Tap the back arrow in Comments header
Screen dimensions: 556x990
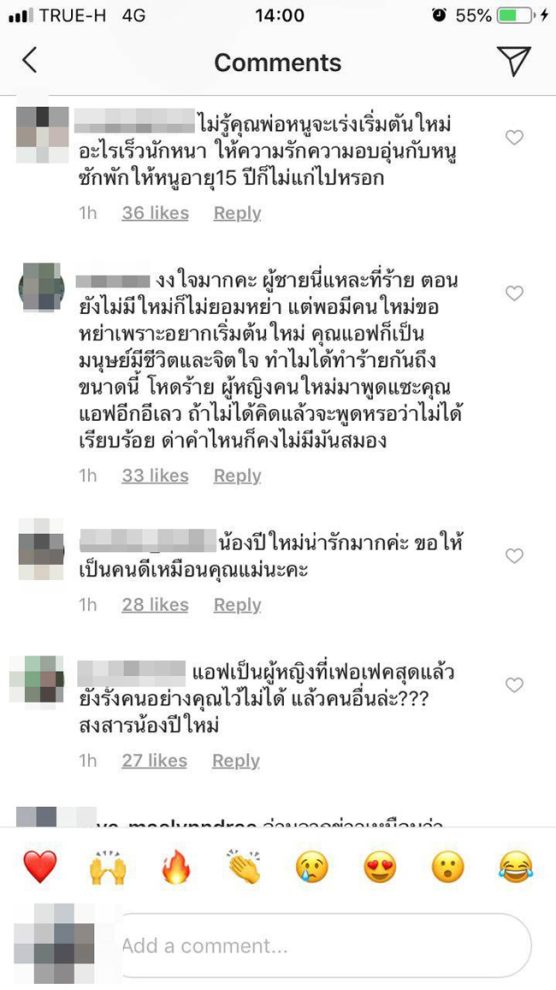[30, 61]
